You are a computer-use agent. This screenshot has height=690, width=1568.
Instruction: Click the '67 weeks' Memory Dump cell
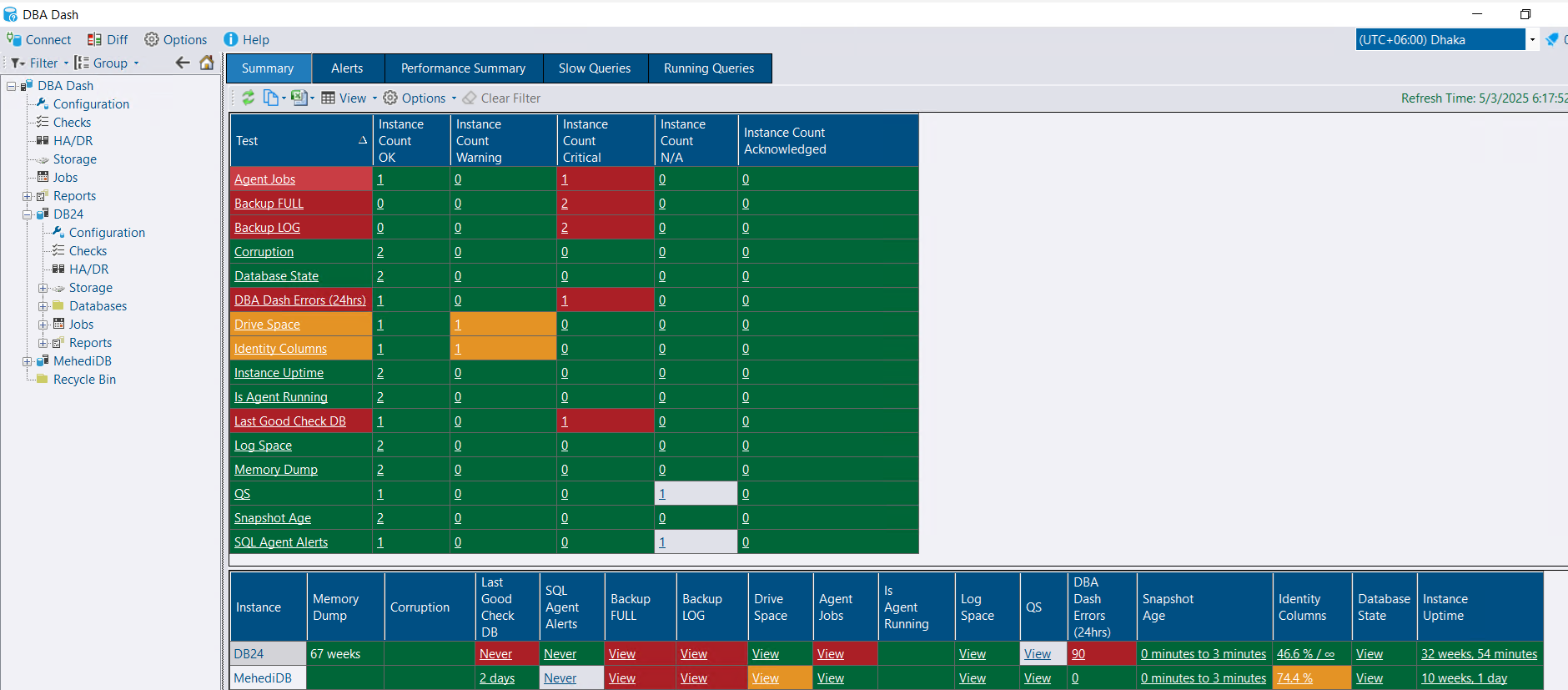(x=345, y=653)
